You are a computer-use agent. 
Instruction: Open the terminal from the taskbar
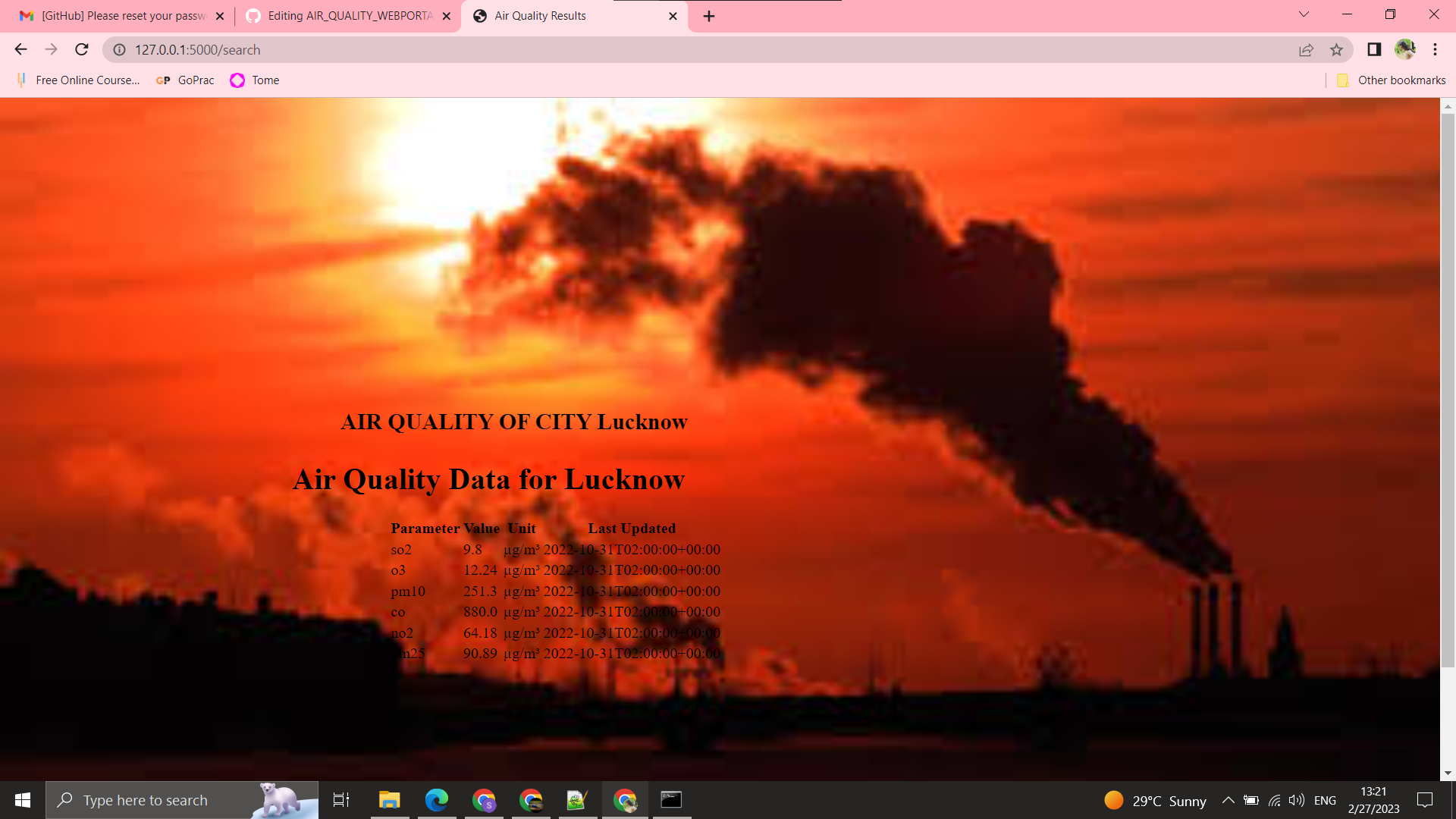tap(672, 800)
